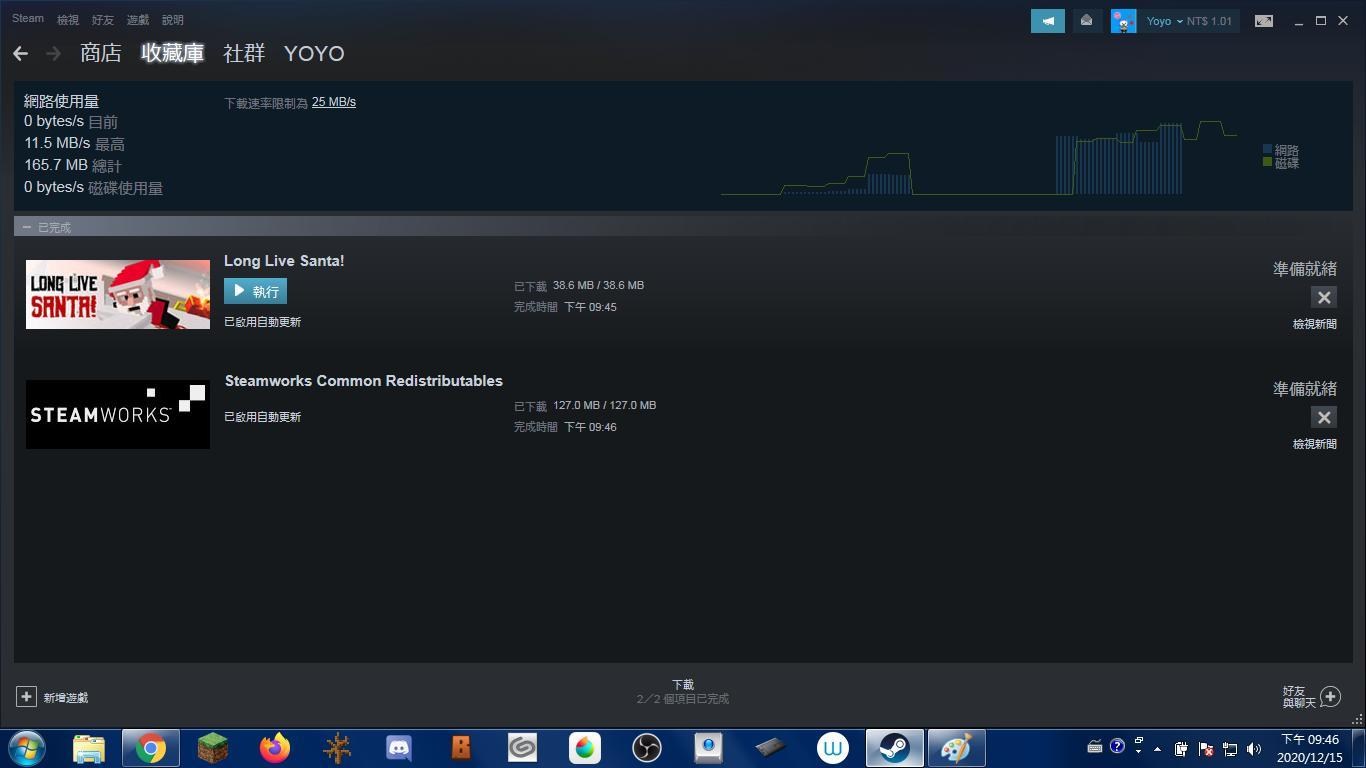
Task: Click the 11.5 MB/s peak text
Action: click(x=74, y=143)
